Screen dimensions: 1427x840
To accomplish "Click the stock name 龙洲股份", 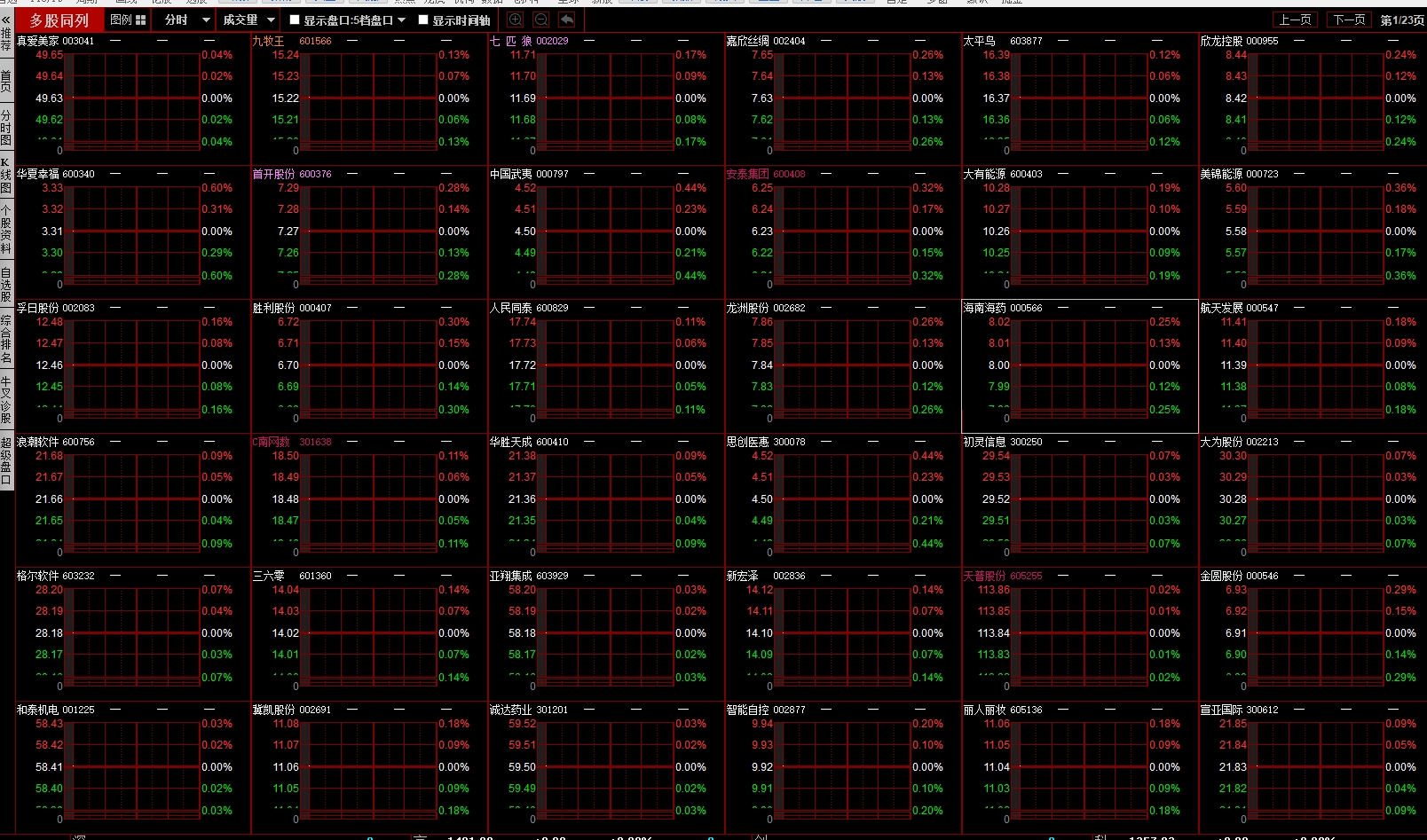I will (748, 308).
